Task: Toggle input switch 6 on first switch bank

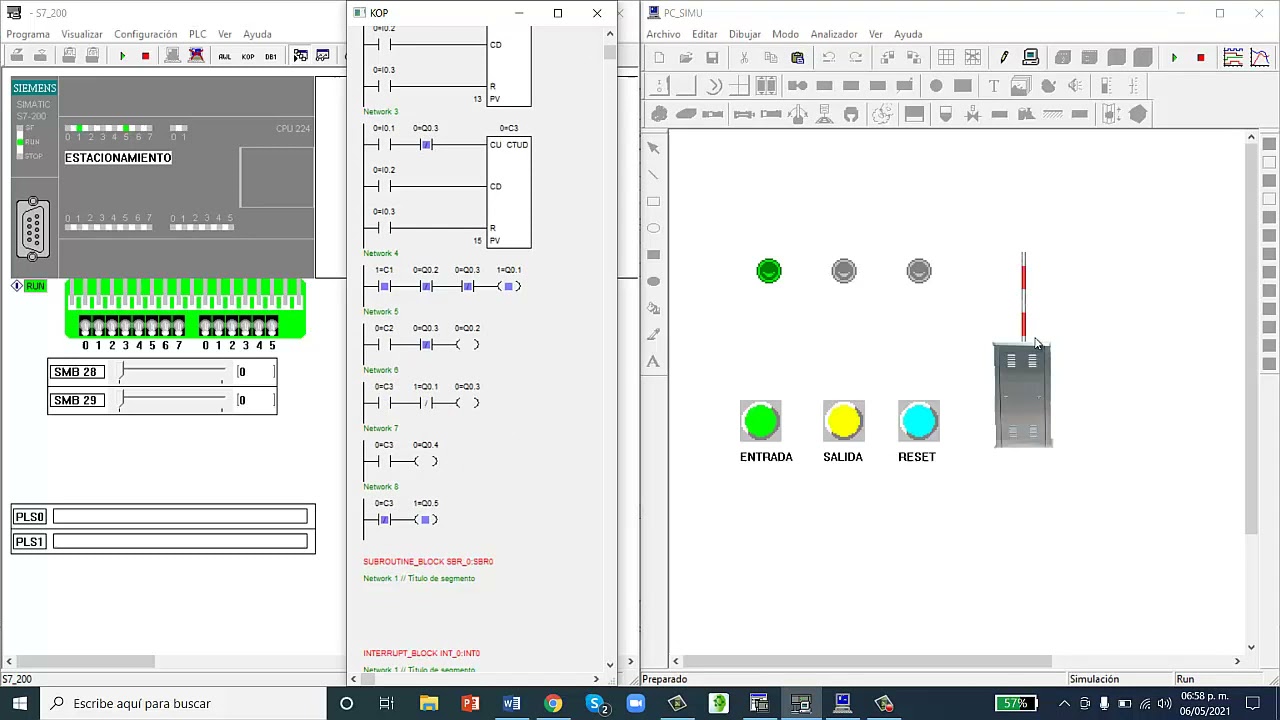Action: [165, 327]
